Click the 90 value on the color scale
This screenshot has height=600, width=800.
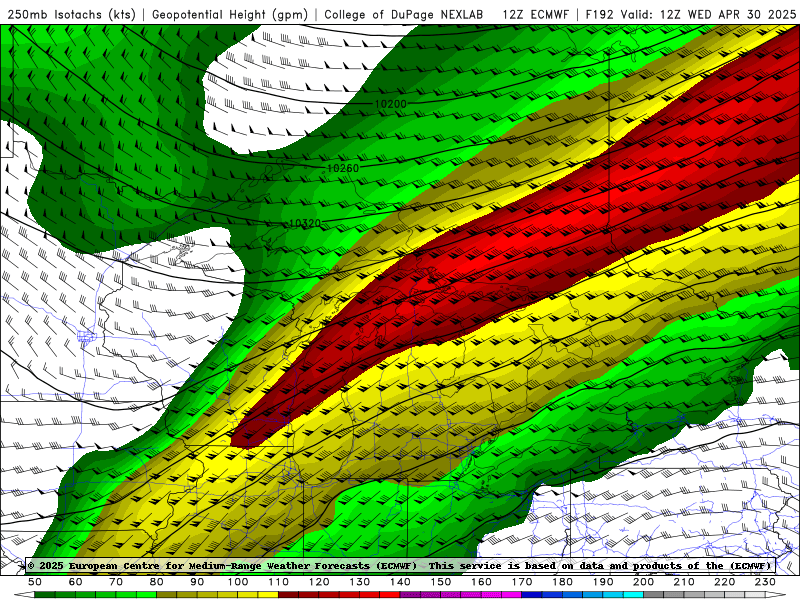coord(197,582)
